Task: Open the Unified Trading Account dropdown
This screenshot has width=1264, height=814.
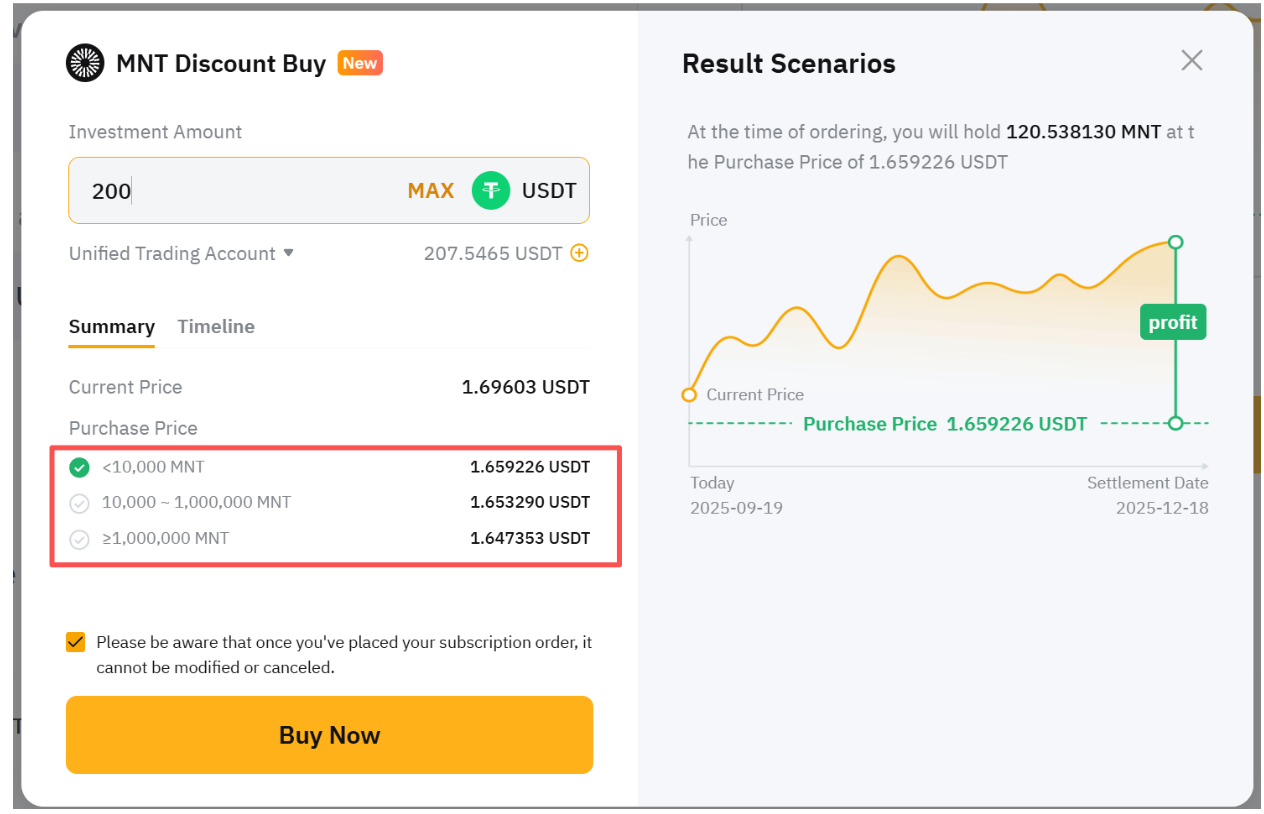Action: [x=181, y=253]
